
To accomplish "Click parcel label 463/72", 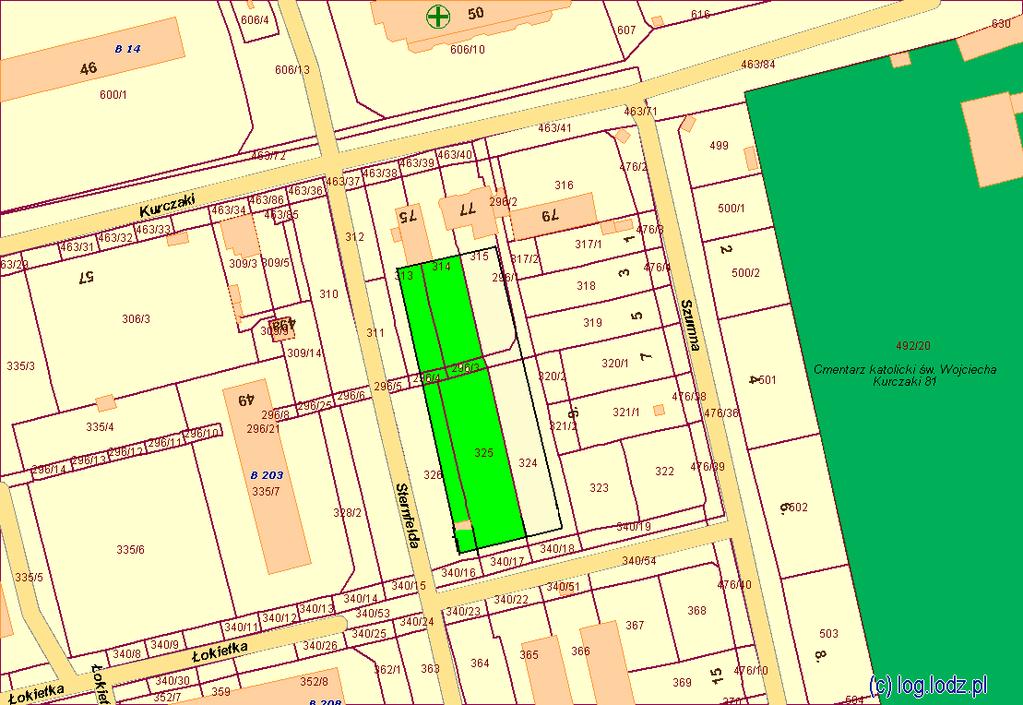I will tap(268, 156).
